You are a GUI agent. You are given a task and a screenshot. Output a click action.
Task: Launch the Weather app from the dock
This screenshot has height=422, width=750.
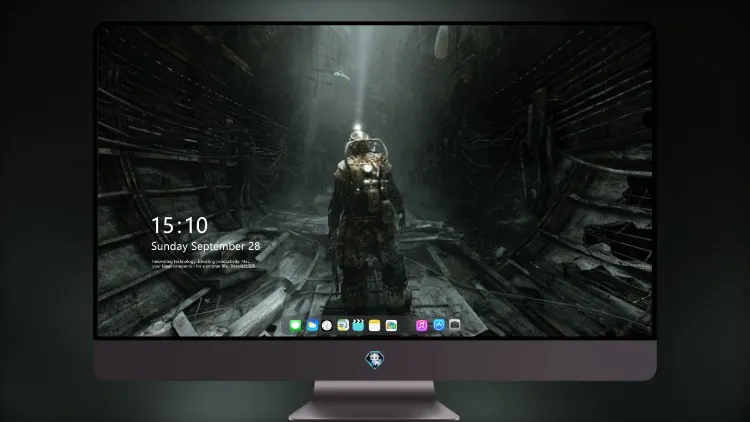point(311,326)
